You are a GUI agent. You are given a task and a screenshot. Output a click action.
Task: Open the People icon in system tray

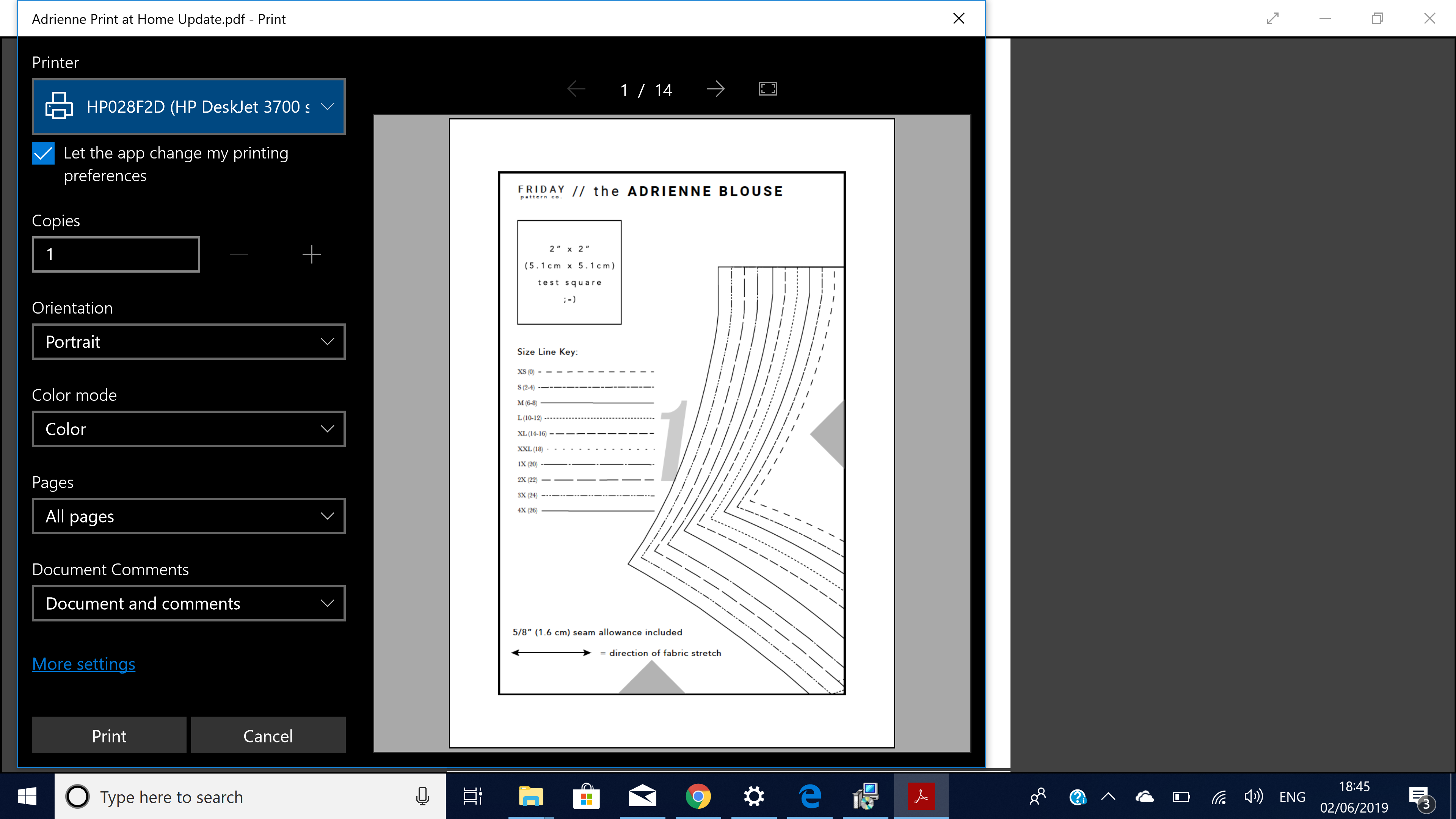coord(1038,797)
